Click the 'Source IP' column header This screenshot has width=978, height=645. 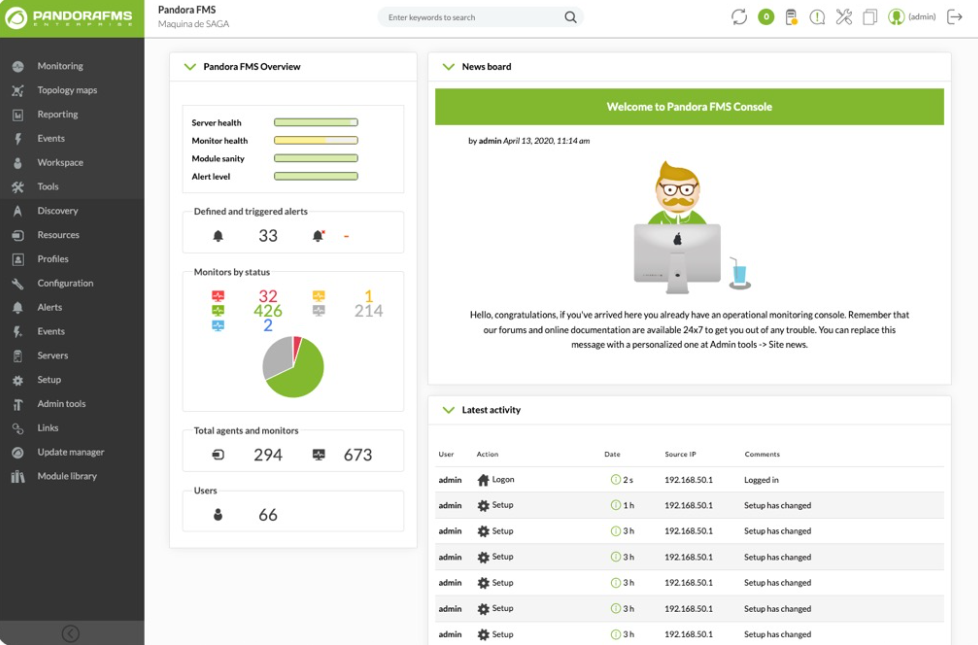coord(680,454)
